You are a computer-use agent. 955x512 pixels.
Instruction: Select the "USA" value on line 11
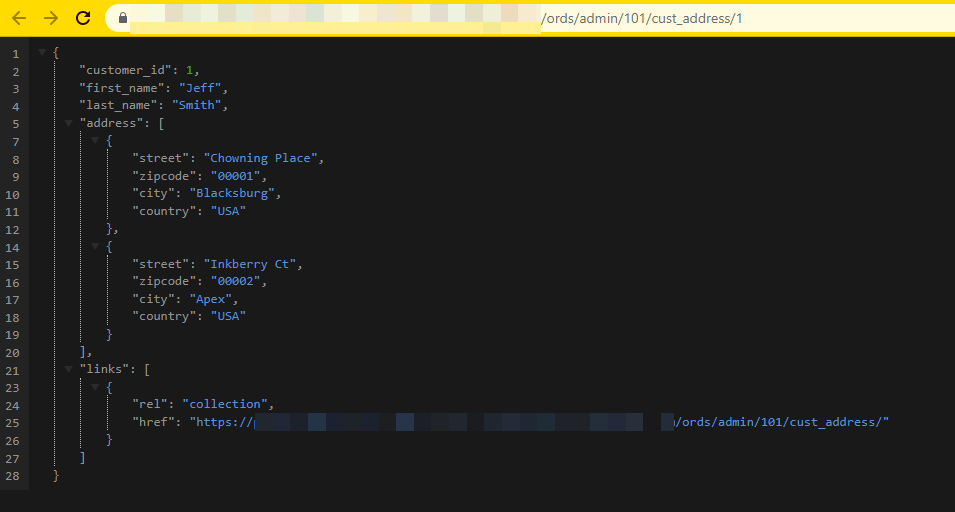228,211
